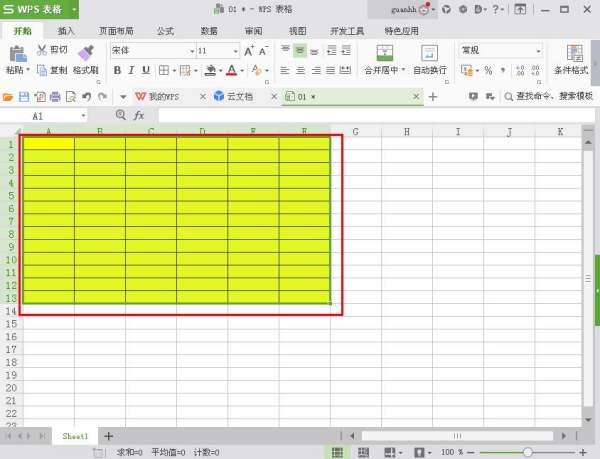The image size is (600, 459).
Task: Click the Copy (复制) icon
Action: [x=42, y=71]
